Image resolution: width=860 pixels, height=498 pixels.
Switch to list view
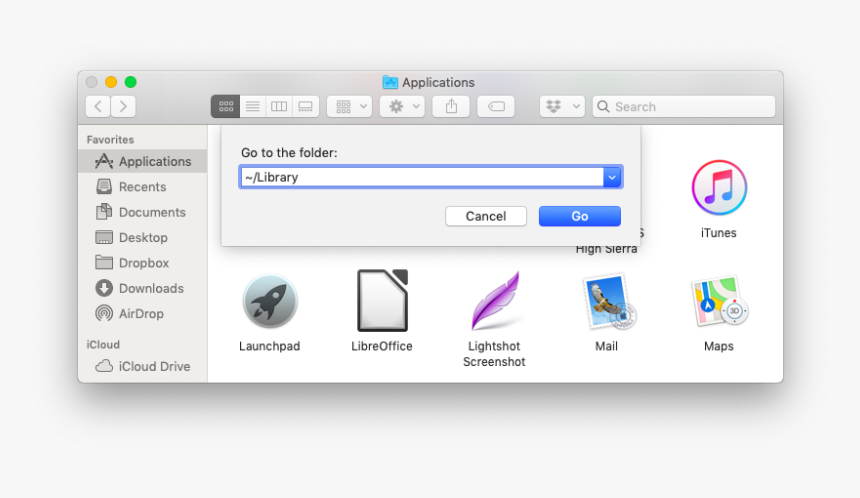(x=252, y=106)
